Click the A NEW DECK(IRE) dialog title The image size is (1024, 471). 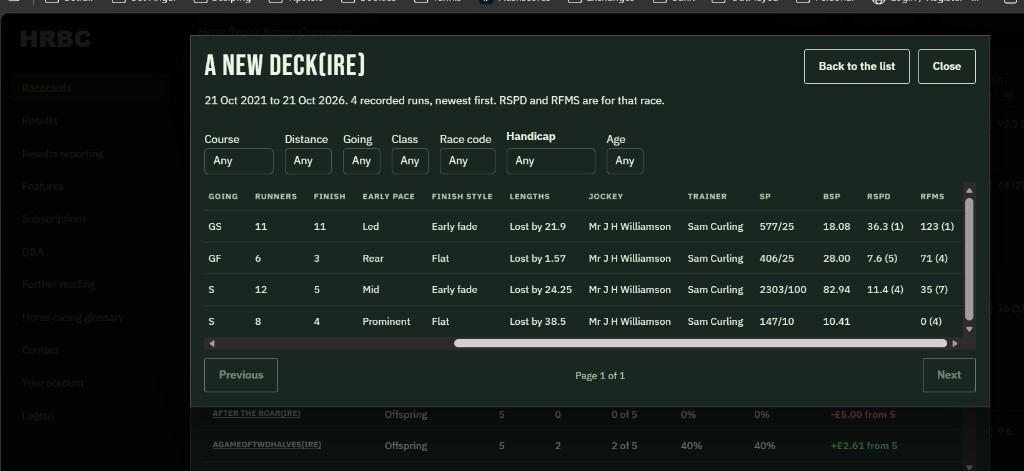coord(285,65)
